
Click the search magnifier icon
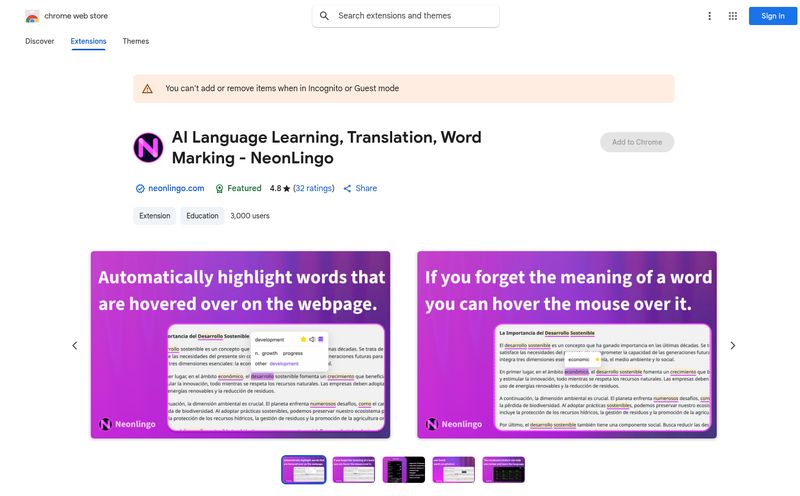[x=324, y=16]
